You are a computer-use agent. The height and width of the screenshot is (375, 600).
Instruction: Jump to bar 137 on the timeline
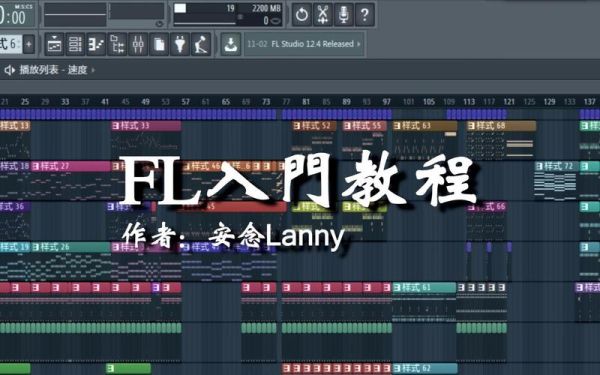(589, 102)
